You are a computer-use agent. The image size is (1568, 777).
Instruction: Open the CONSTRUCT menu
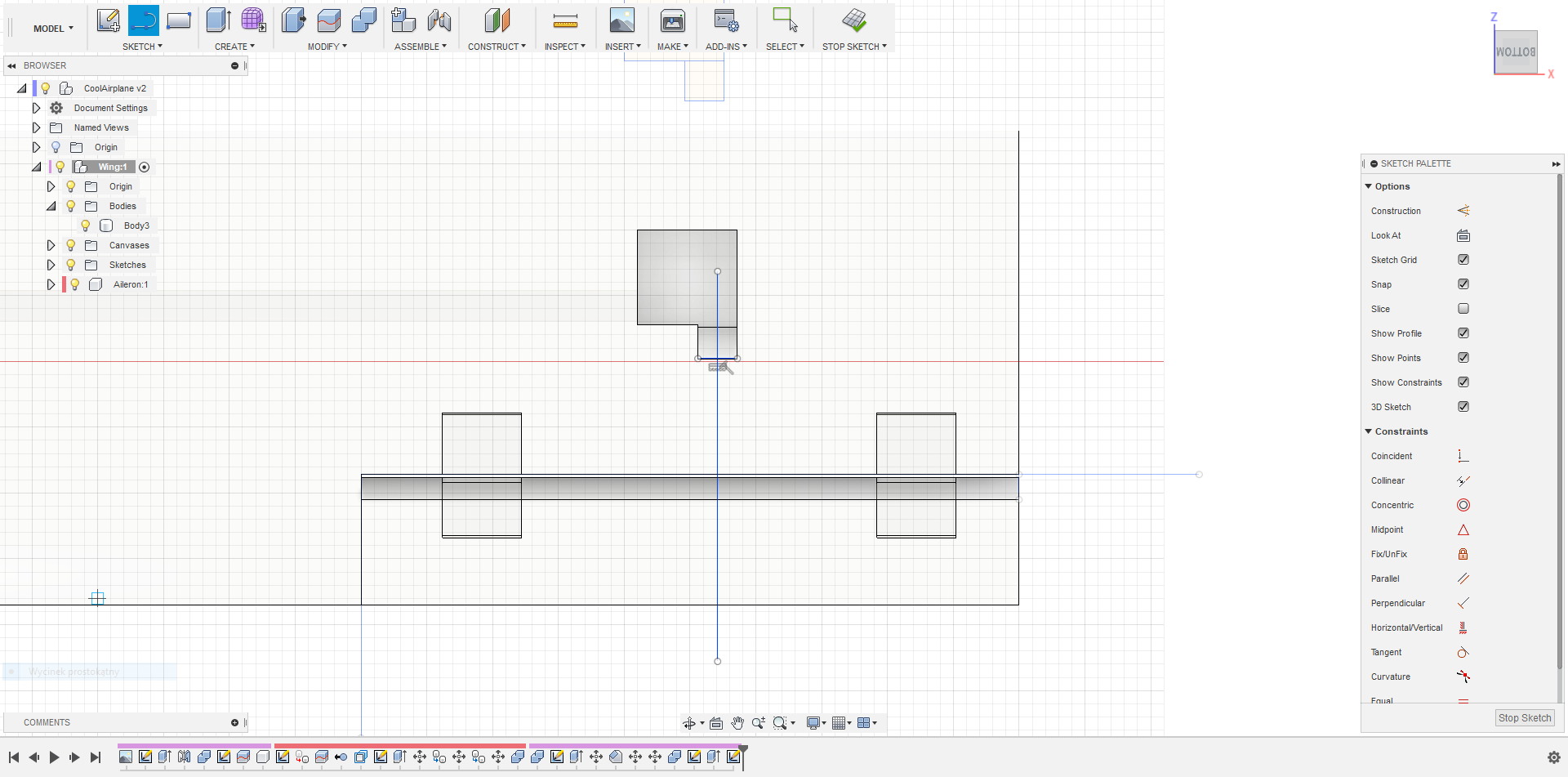(x=497, y=47)
